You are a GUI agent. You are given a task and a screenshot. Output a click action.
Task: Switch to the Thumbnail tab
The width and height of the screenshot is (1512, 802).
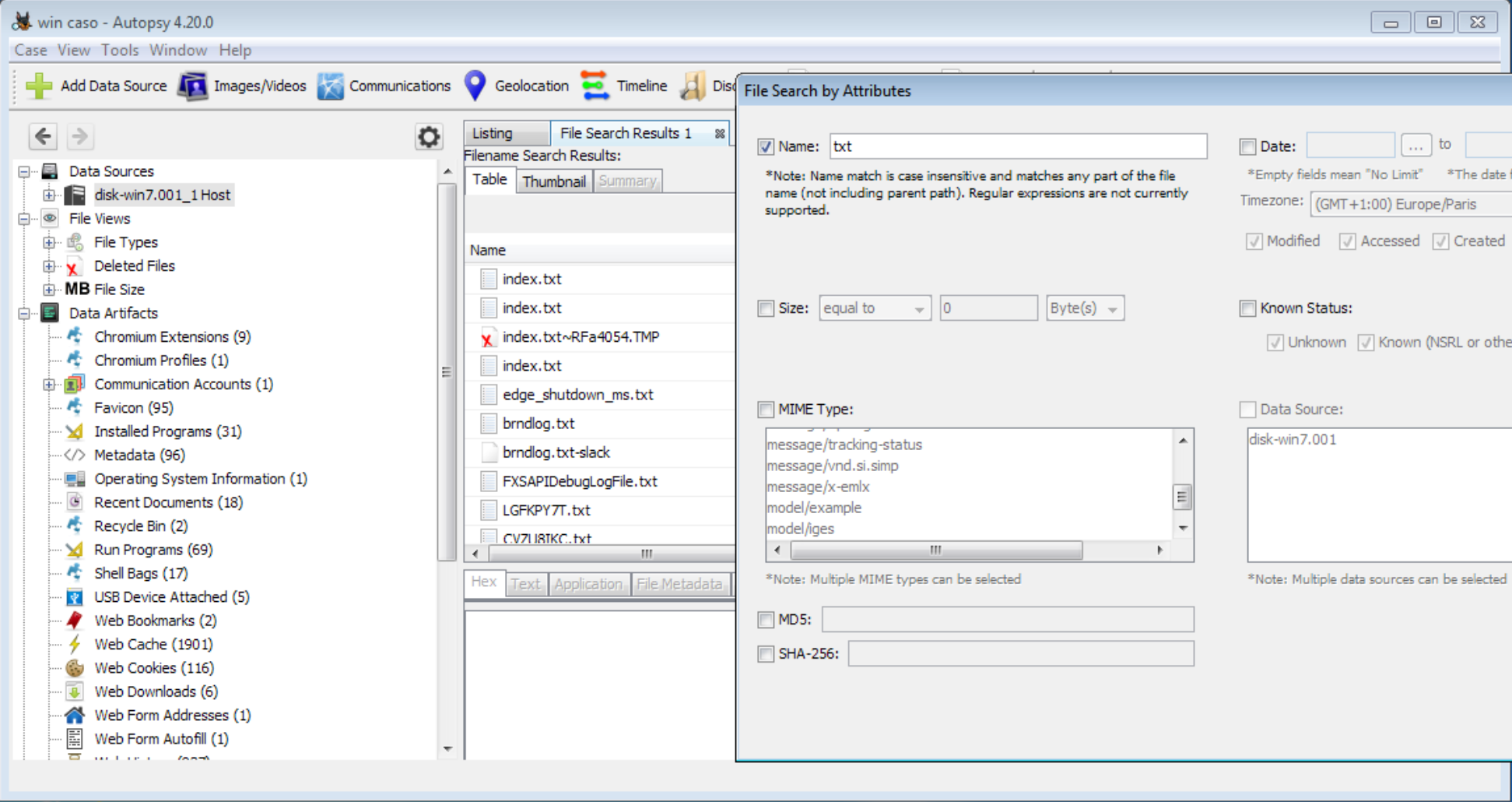click(x=553, y=181)
